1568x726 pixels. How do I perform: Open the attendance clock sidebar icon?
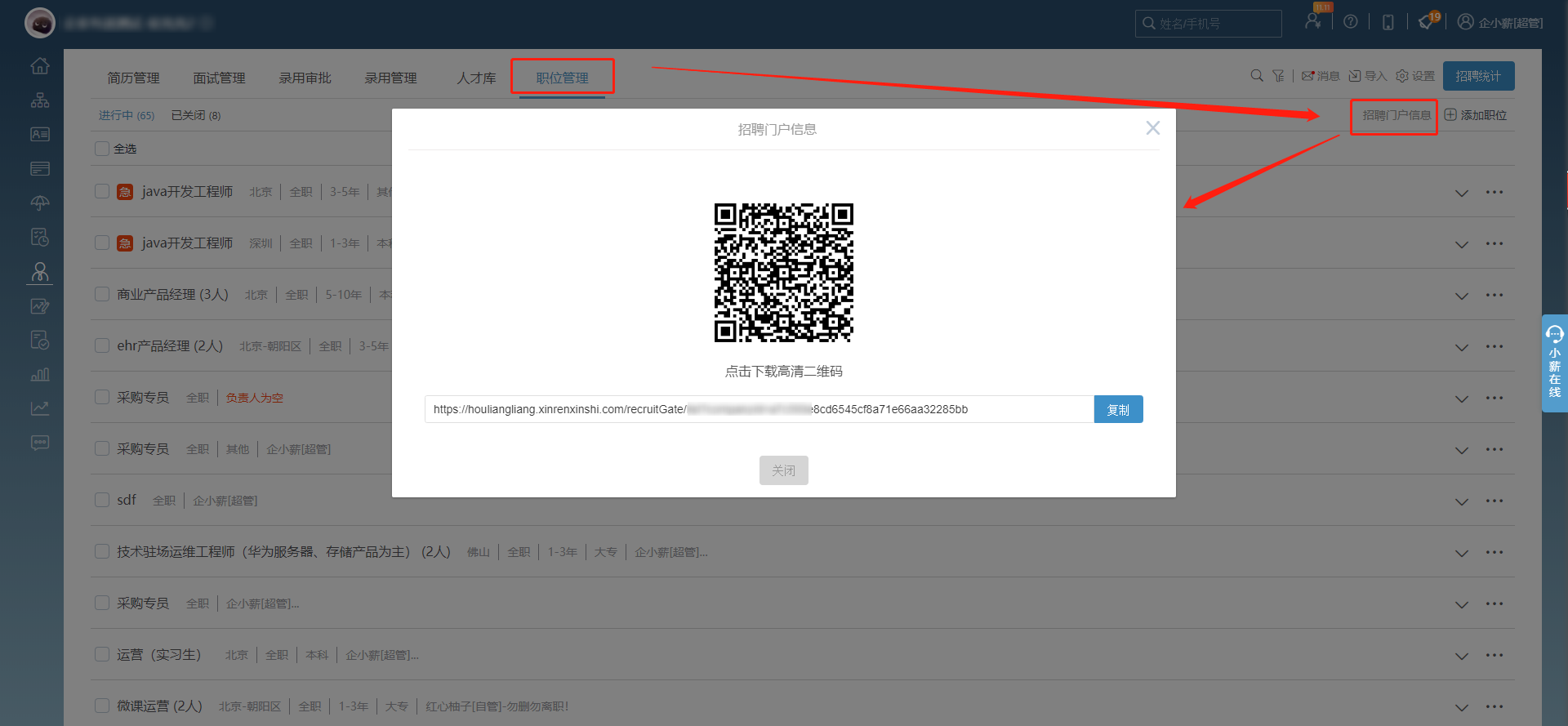click(x=39, y=237)
